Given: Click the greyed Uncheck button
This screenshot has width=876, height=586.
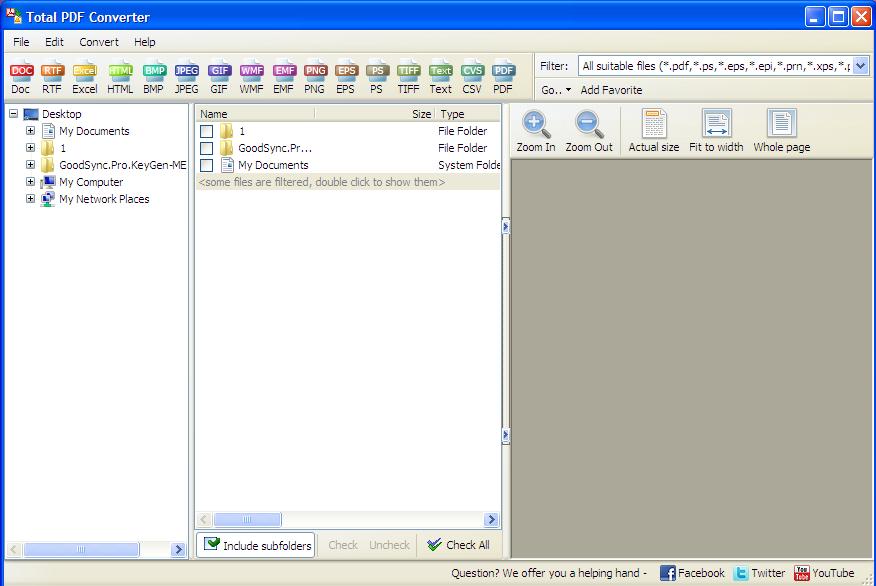Looking at the screenshot, I should tap(389, 545).
